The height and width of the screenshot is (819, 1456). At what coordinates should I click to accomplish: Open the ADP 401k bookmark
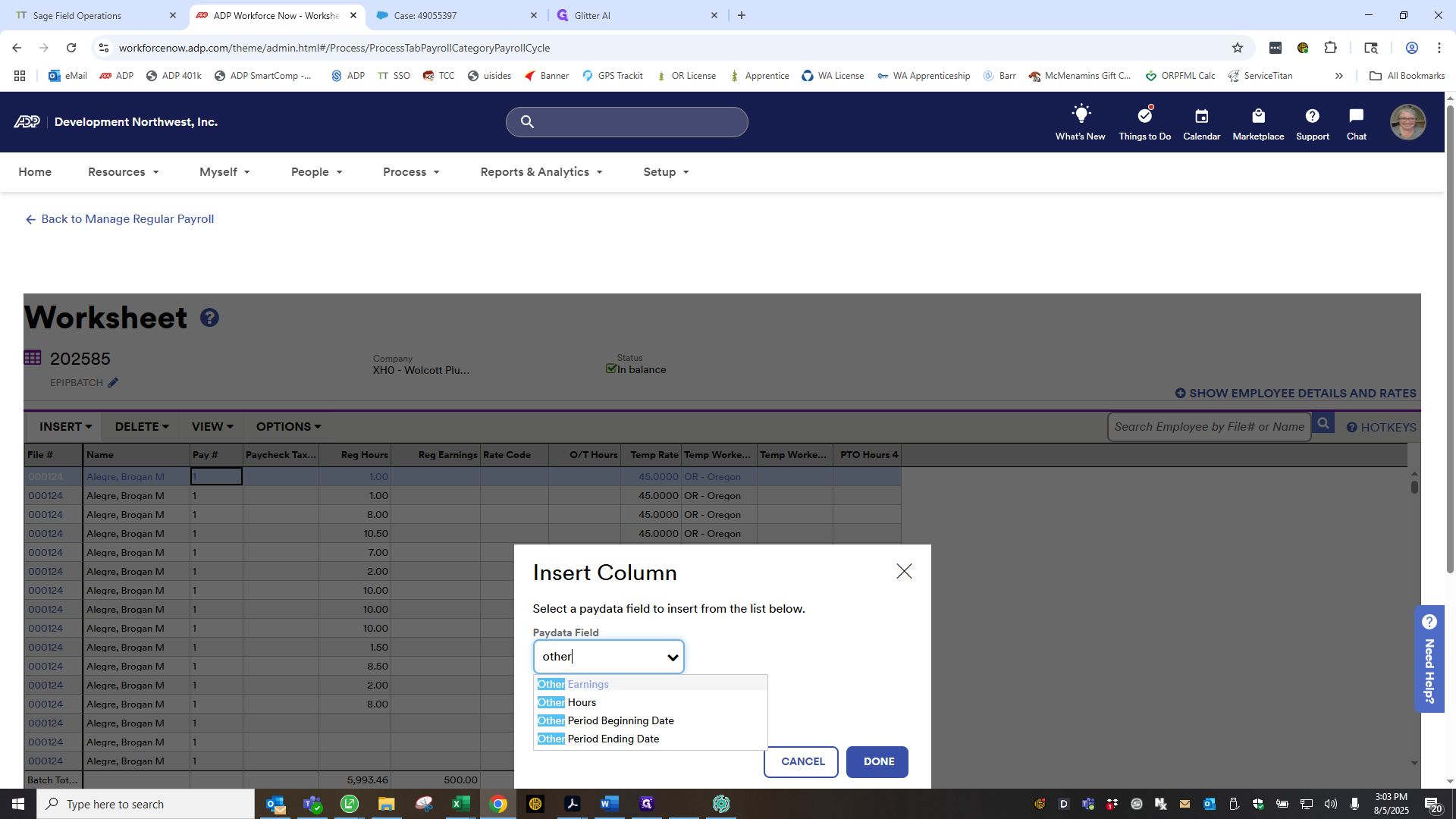coord(174,76)
